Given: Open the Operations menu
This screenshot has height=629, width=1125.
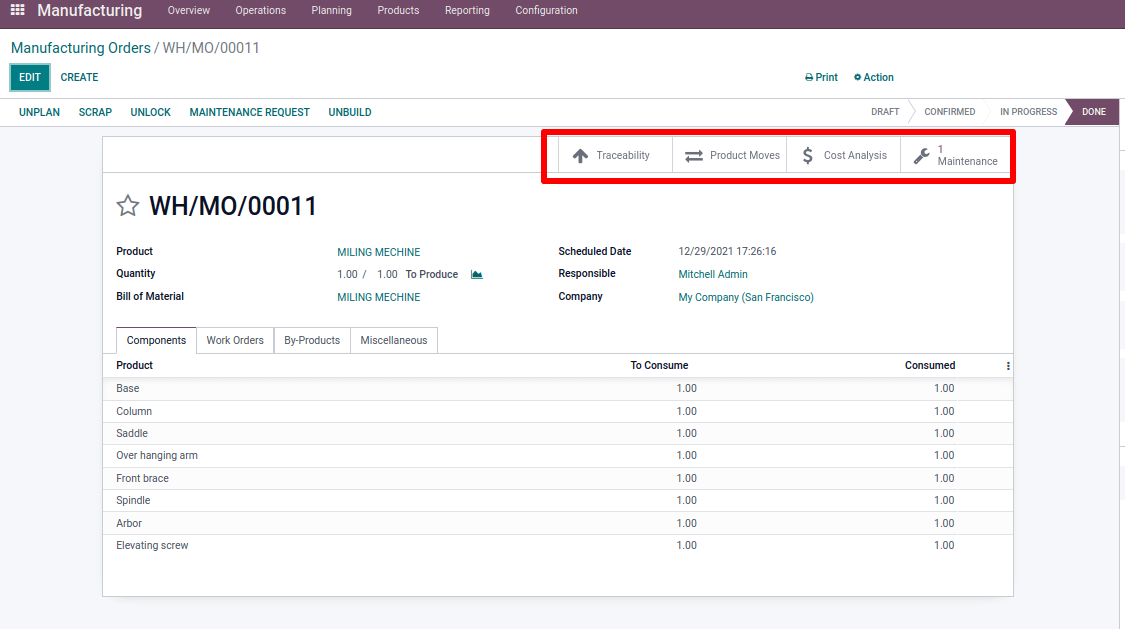Looking at the screenshot, I should [x=260, y=10].
